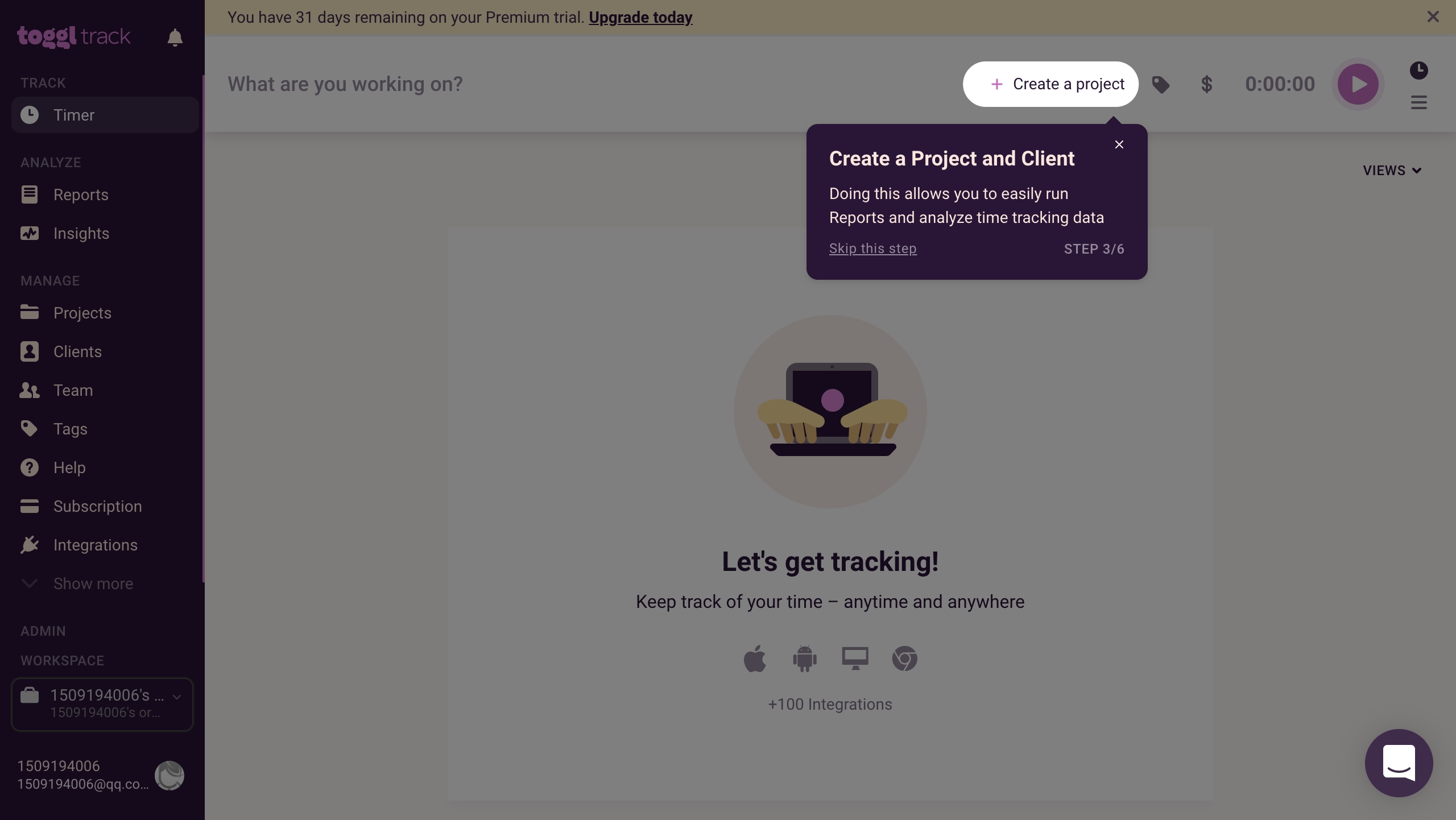Viewport: 1456px width, 820px height.
Task: Click the Apple app download icon
Action: pos(755,659)
